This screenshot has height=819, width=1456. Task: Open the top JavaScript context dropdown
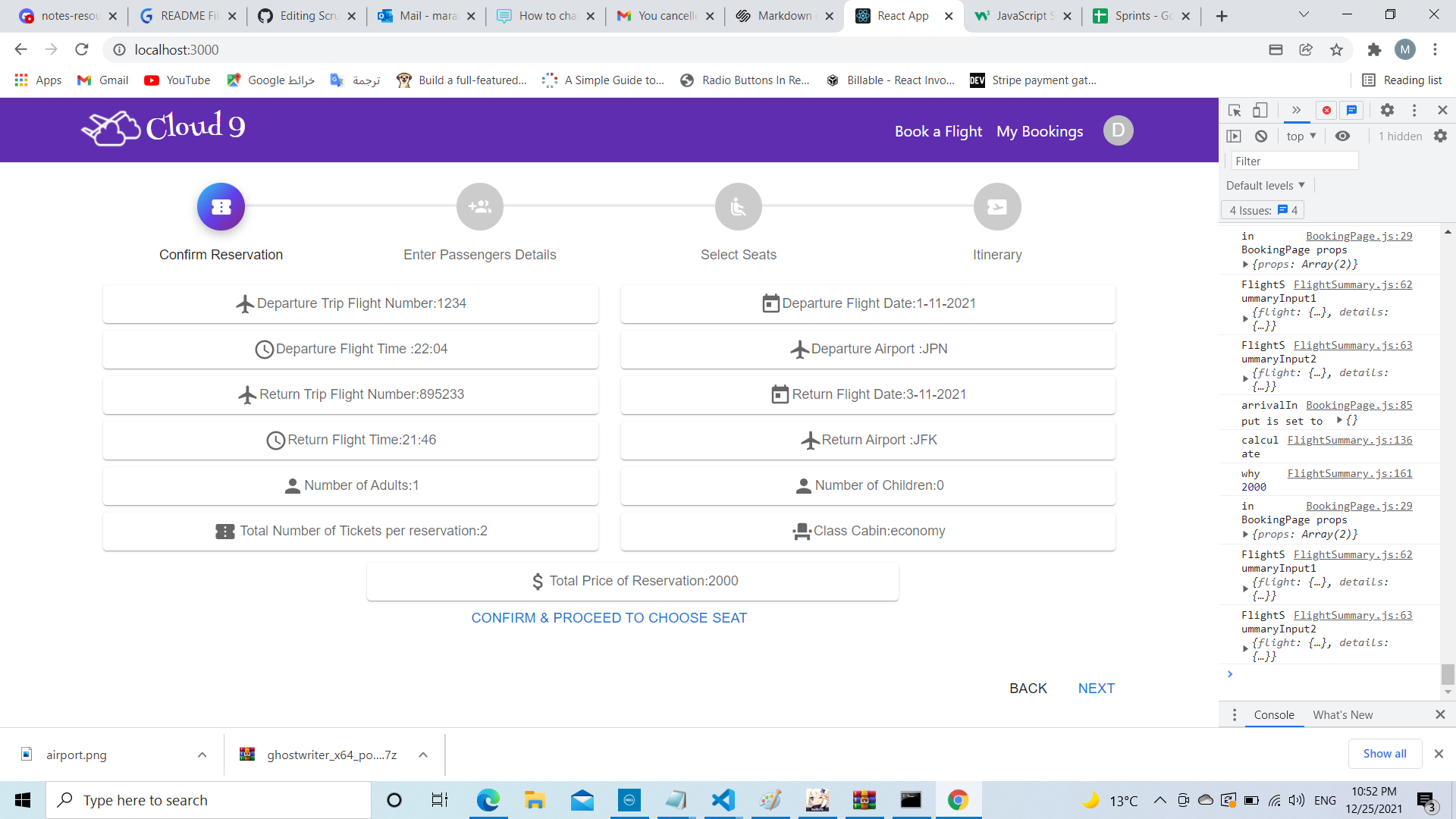pos(1301,136)
